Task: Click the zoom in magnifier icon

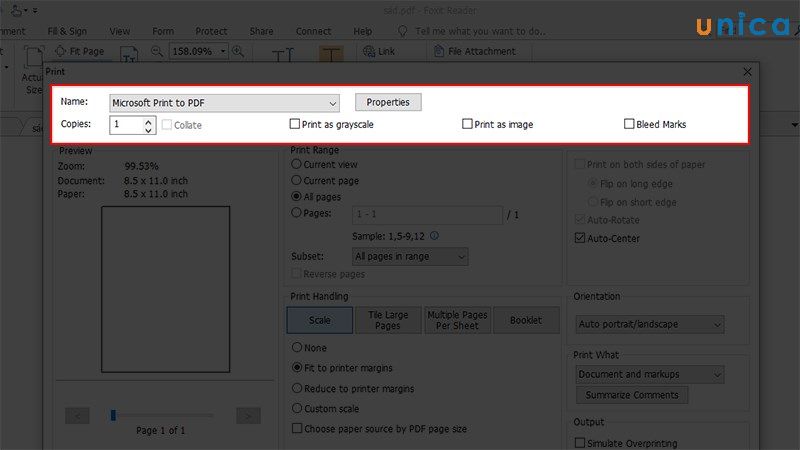Action: [x=238, y=51]
